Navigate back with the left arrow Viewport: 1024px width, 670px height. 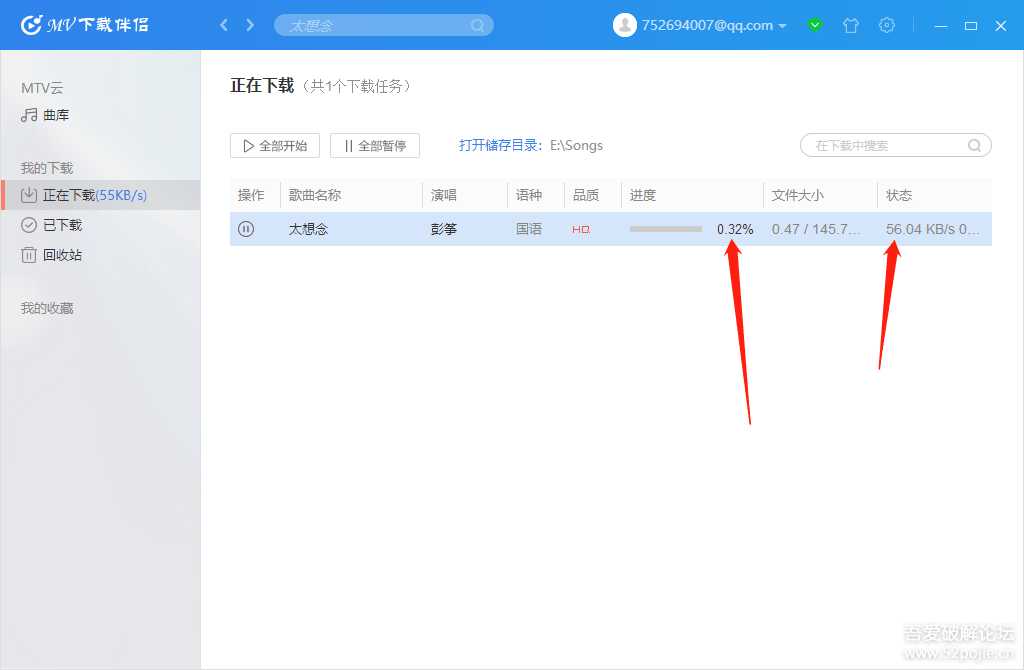[224, 25]
